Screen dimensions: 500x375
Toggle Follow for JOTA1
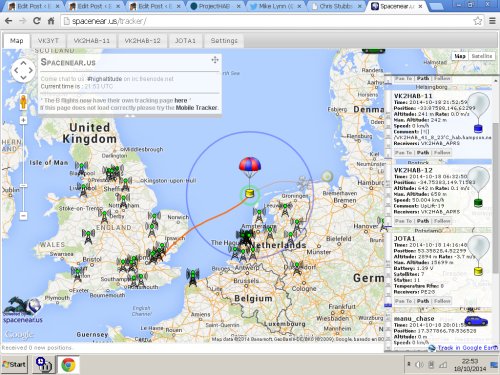coord(442,301)
